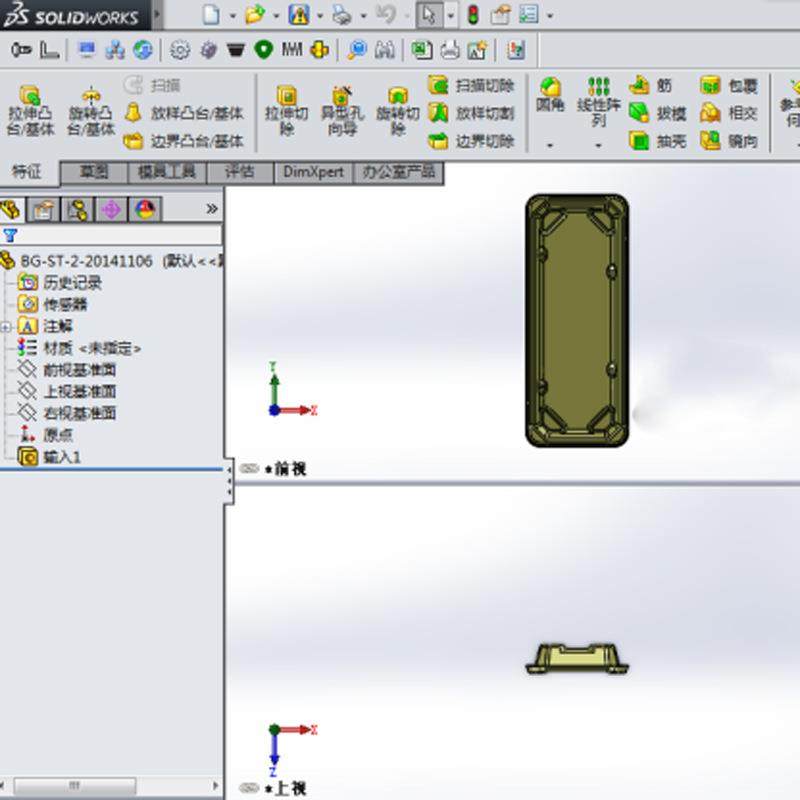Open the dropdown arrow beside the Open icon
This screenshot has height=800, width=800.
[277, 15]
